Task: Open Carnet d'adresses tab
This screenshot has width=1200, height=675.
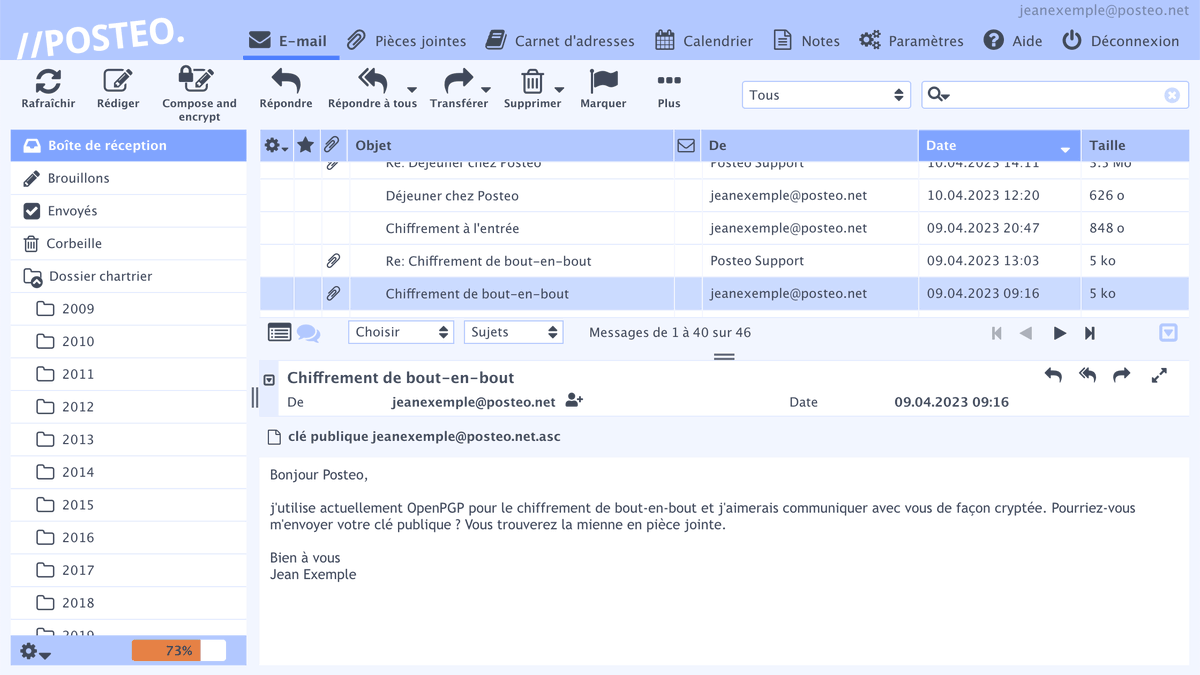Action: coord(560,41)
